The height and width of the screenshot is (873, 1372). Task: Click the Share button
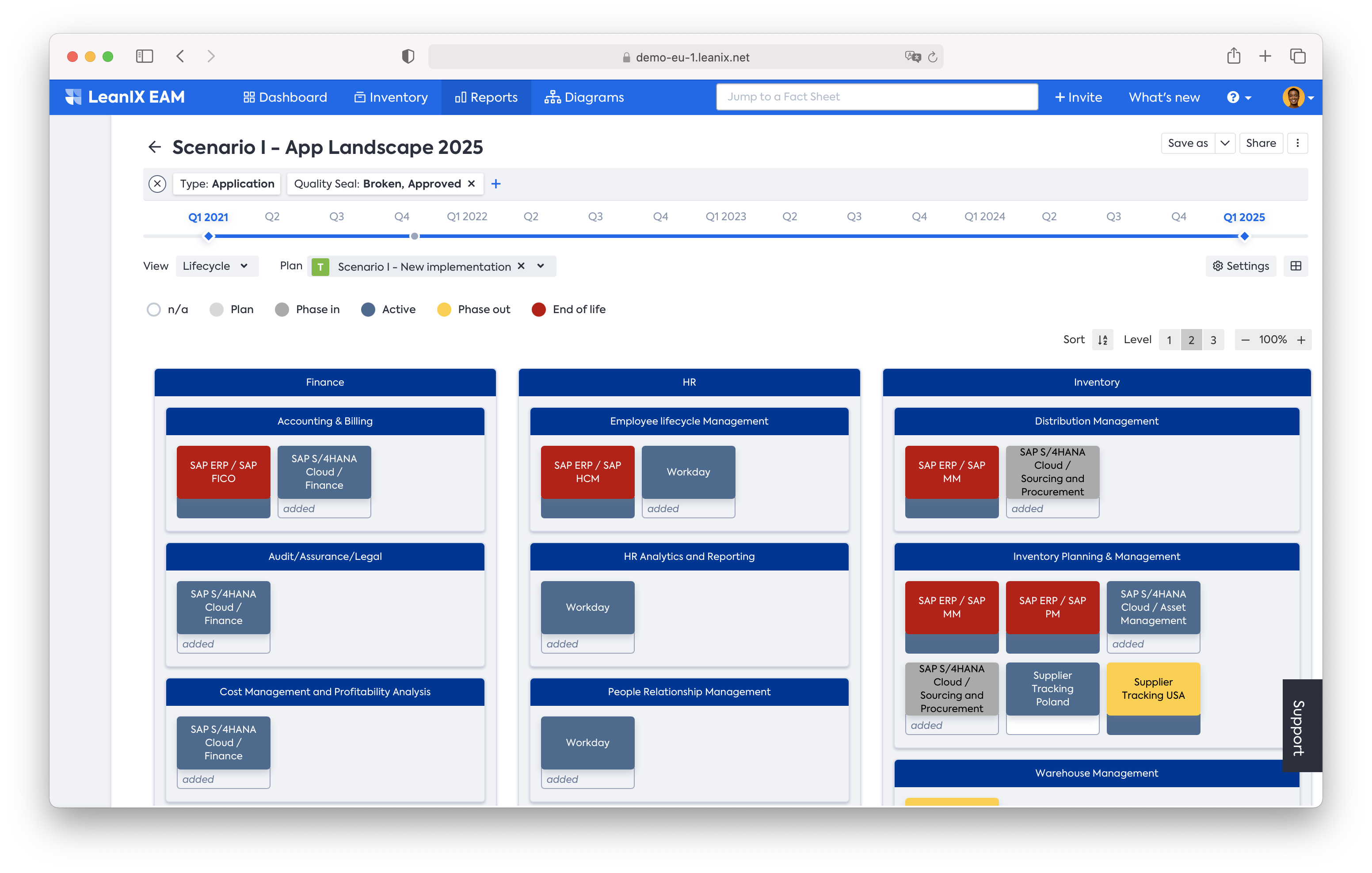[x=1260, y=143]
